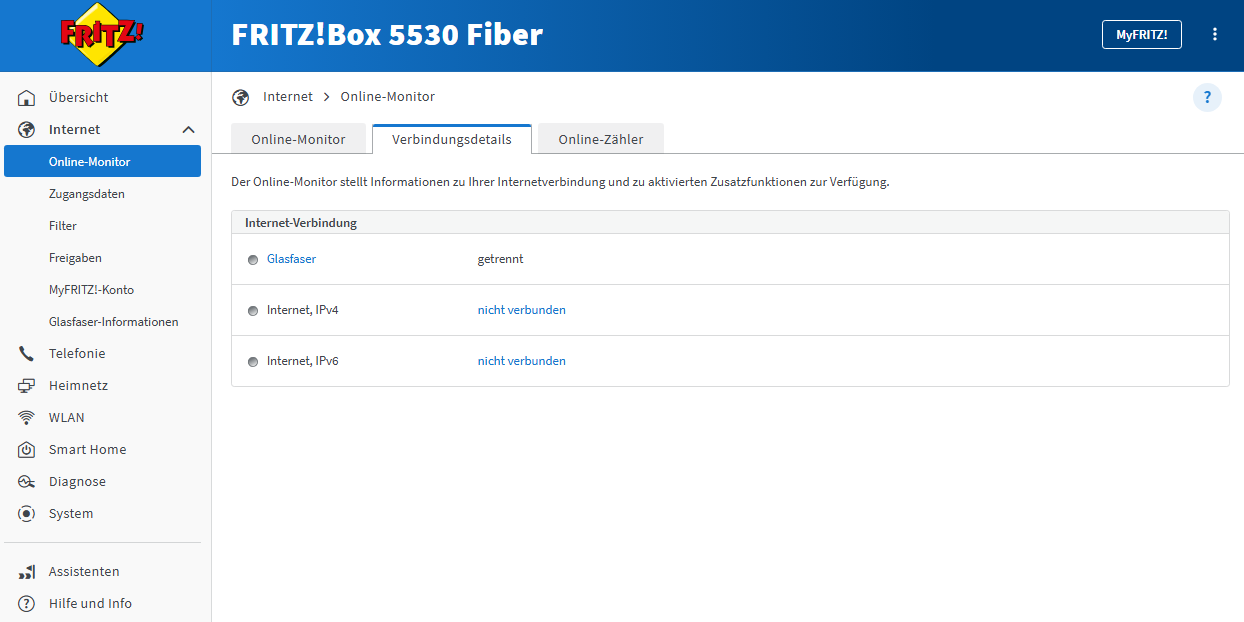Click the Internet-Verbindung section header
The height and width of the screenshot is (622, 1244).
[x=730, y=222]
